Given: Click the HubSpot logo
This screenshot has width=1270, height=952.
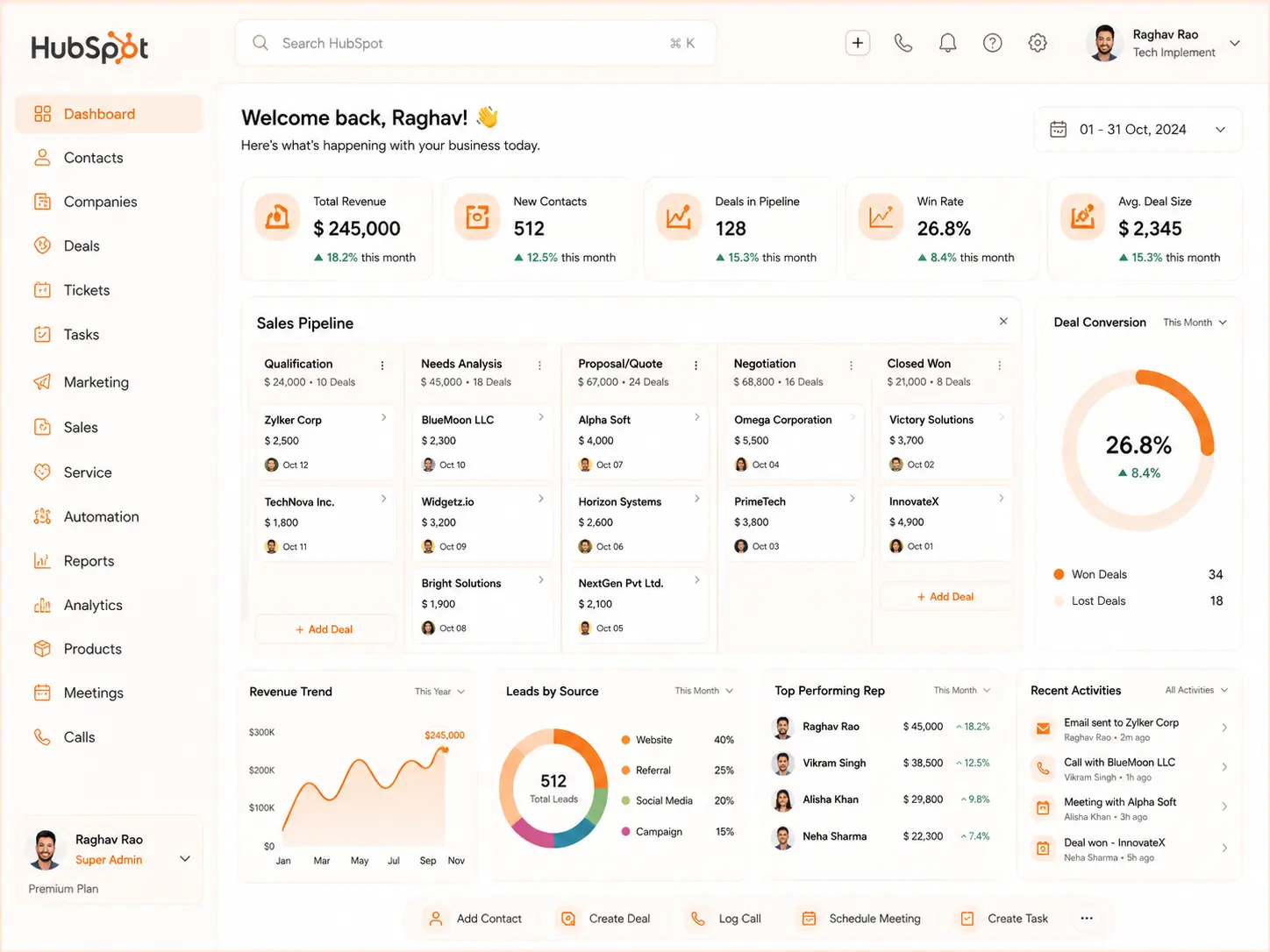Looking at the screenshot, I should 89,47.
